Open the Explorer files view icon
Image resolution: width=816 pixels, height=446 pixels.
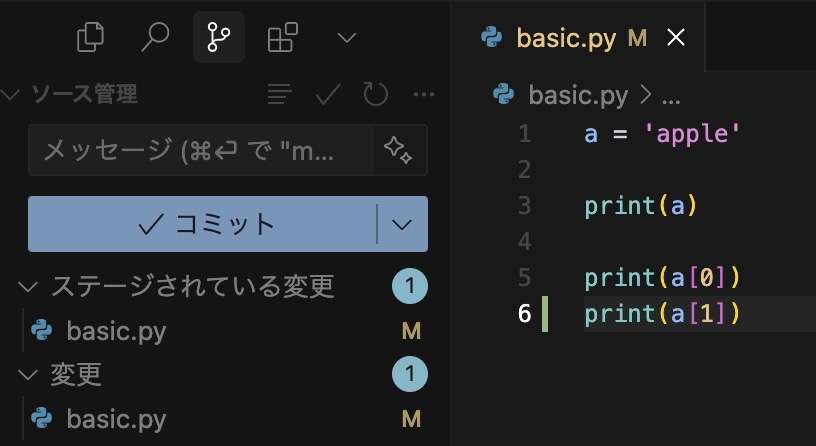coord(90,37)
